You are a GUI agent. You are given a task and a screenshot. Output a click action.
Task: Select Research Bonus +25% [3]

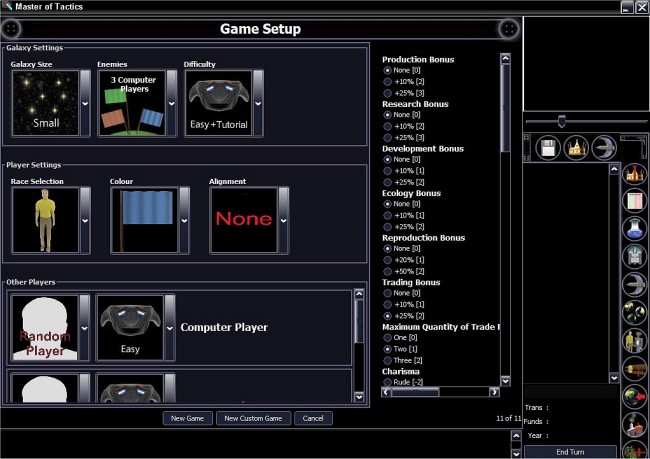coord(404,137)
